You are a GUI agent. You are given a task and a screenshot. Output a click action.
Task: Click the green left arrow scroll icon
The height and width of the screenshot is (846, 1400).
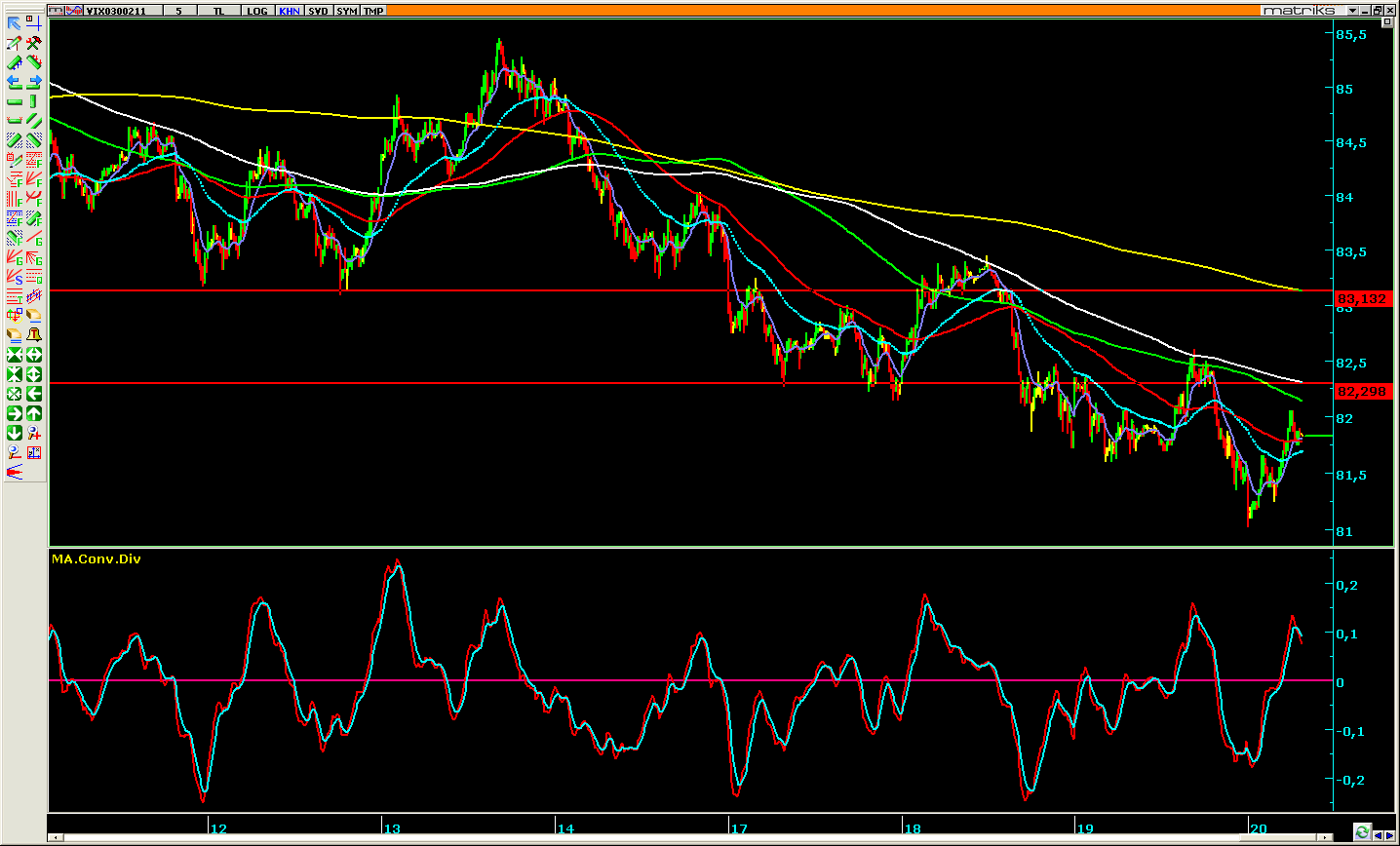click(34, 394)
